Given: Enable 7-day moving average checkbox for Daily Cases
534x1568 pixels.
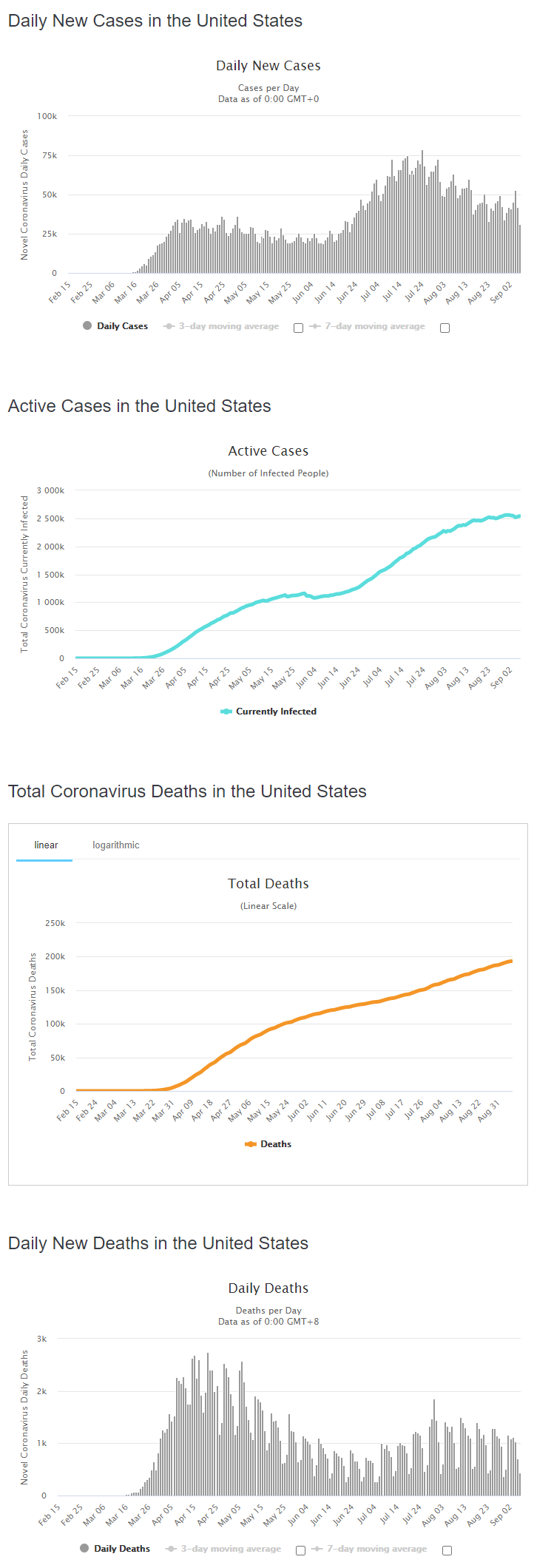Looking at the screenshot, I should pyautogui.click(x=445, y=328).
